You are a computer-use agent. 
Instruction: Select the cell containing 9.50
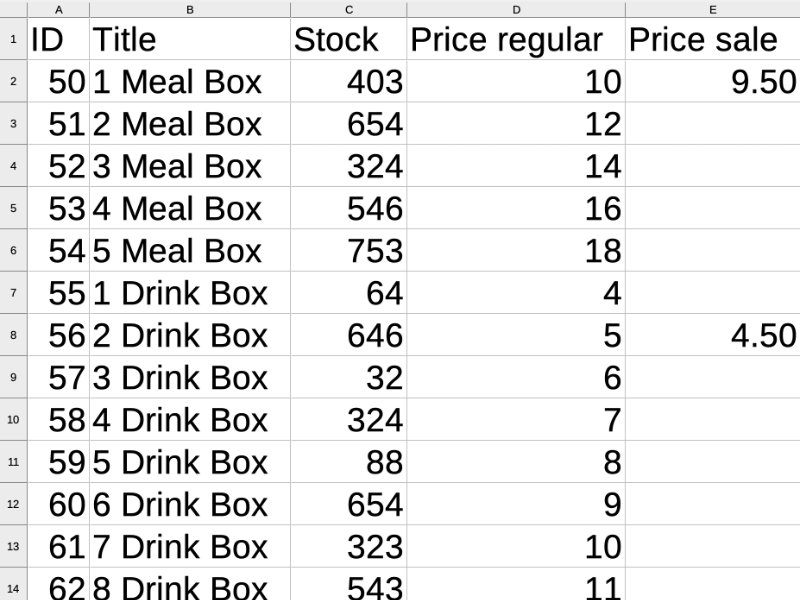pos(713,81)
